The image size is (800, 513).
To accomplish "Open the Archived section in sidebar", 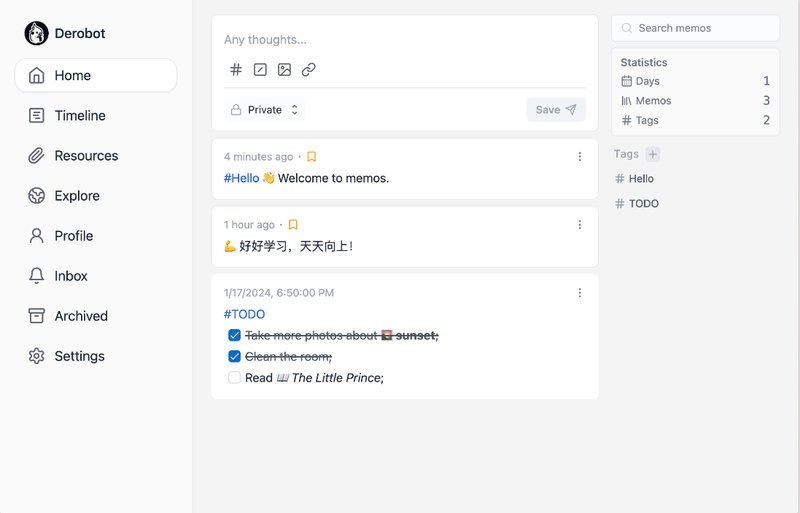I will click(81, 316).
